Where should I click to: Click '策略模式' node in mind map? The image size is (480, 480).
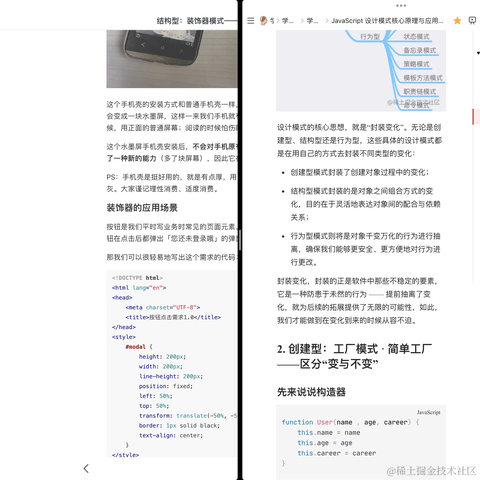tap(416, 64)
